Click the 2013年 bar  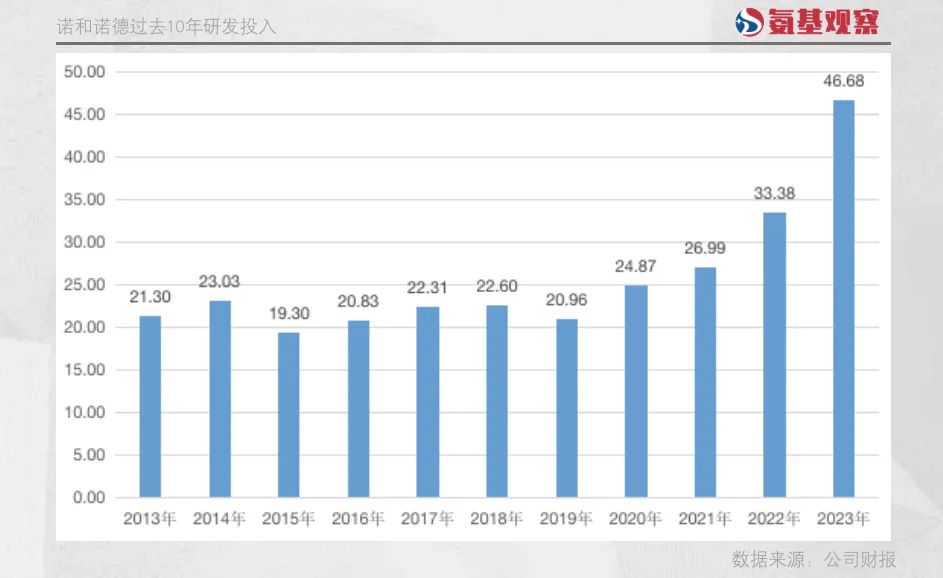[x=150, y=407]
